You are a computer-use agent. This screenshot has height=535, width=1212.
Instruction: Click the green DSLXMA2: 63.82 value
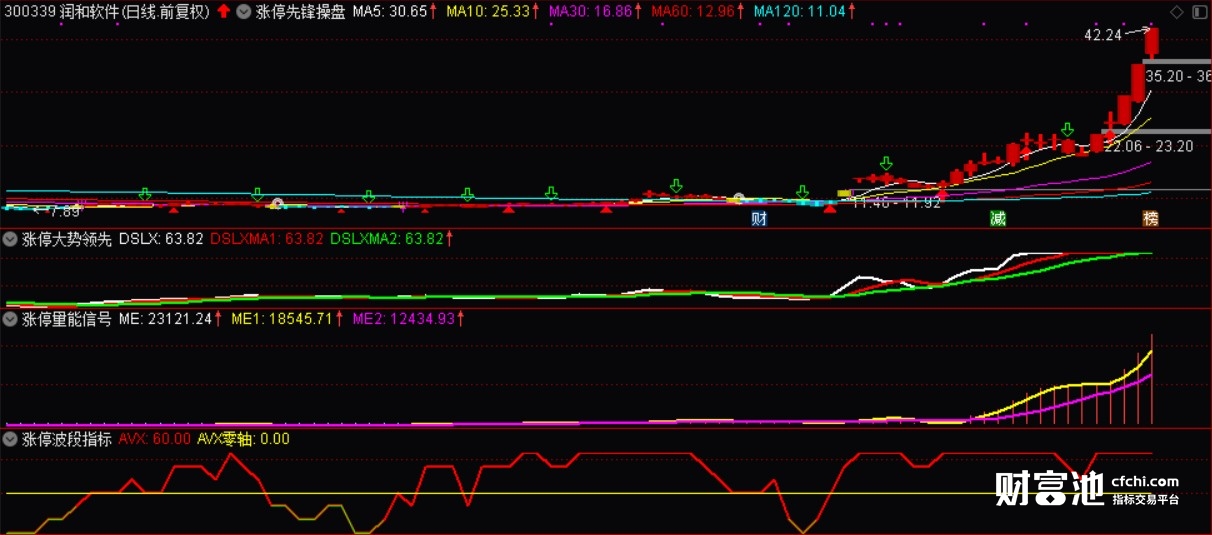(386, 239)
